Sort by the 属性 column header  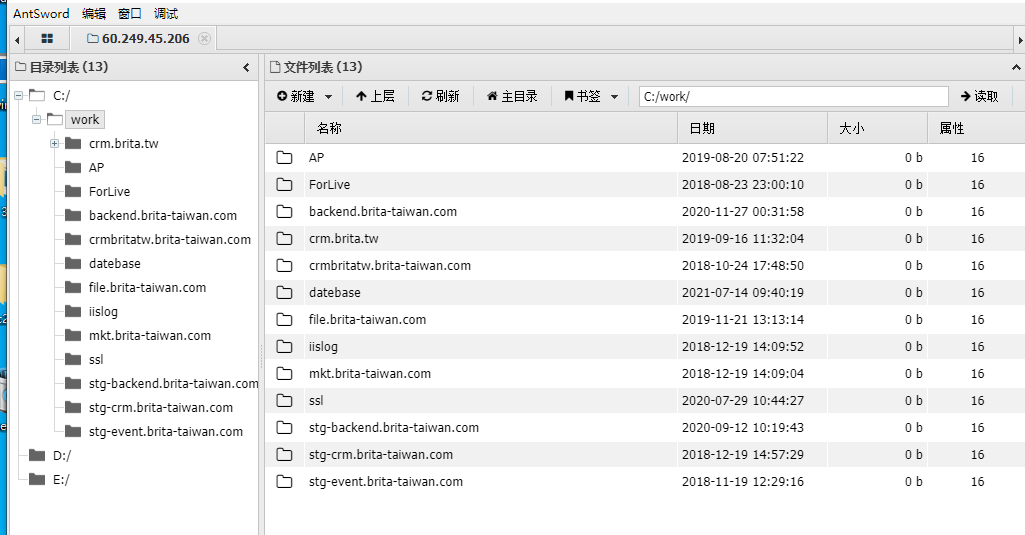click(x=976, y=128)
